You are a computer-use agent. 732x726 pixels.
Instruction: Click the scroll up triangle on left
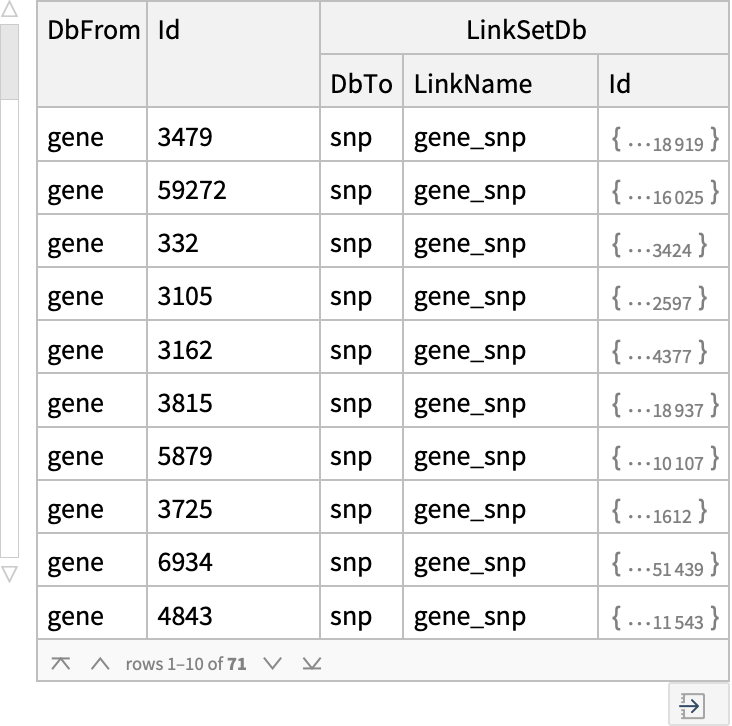(x=9, y=12)
